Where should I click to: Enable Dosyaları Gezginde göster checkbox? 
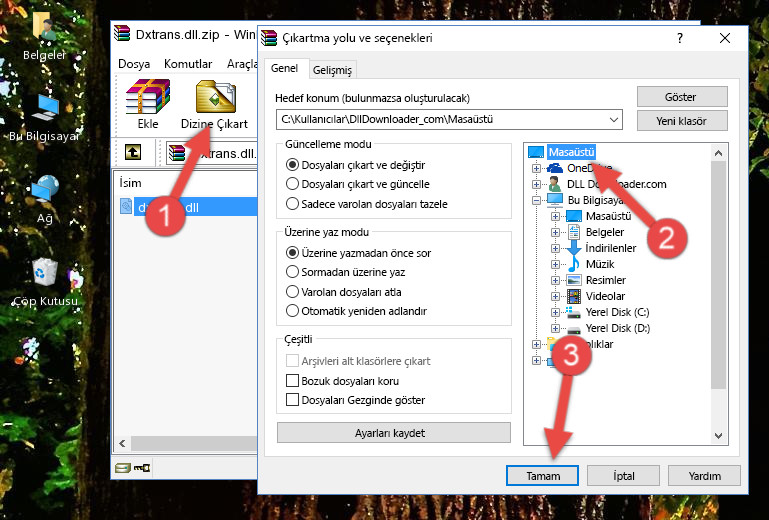[x=292, y=400]
